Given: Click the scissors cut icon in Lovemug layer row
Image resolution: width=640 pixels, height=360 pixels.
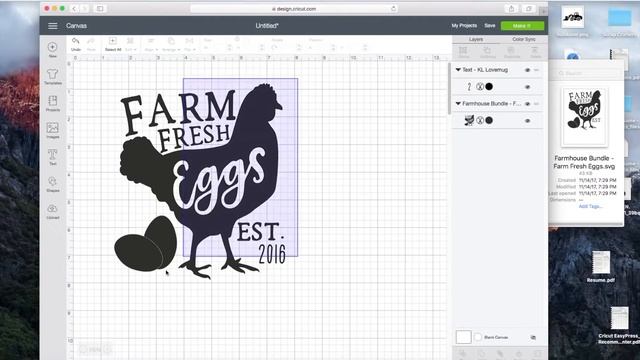Looking at the screenshot, I should pos(480,87).
